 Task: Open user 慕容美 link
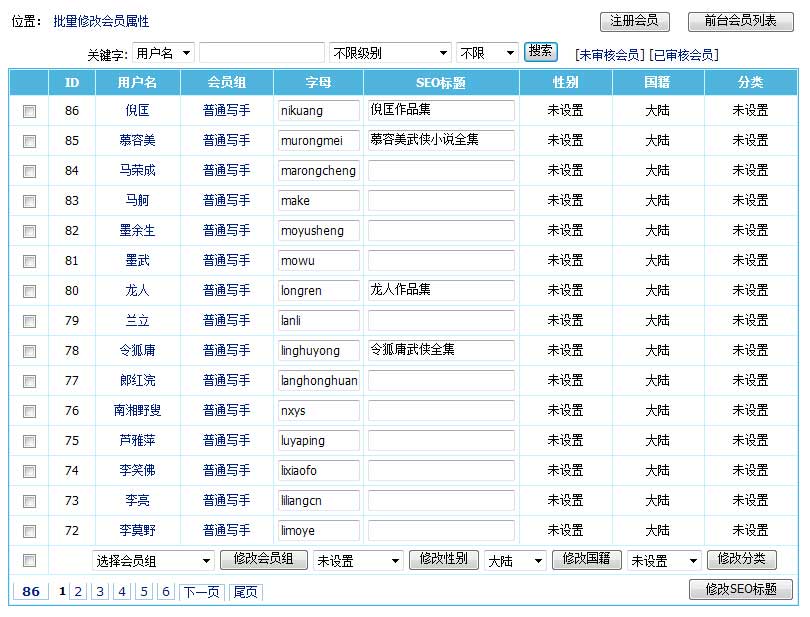coord(137,141)
